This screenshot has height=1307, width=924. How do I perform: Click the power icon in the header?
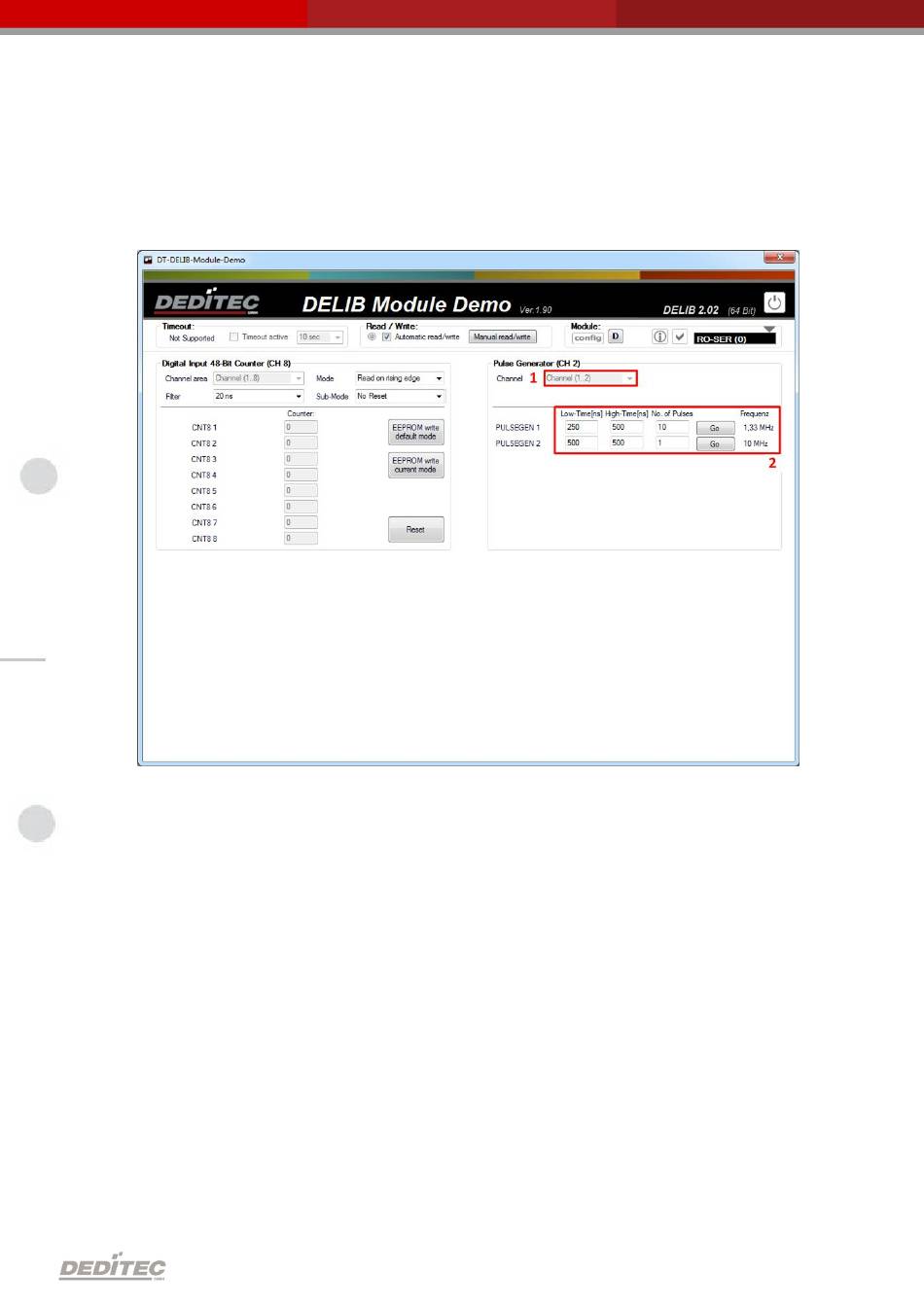(x=774, y=302)
